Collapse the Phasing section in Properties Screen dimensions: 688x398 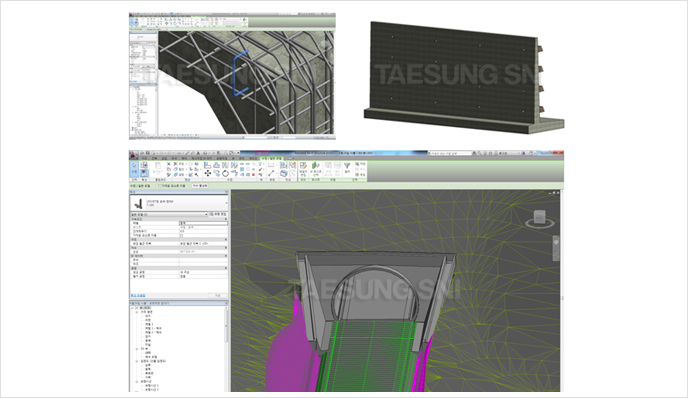tap(226, 268)
